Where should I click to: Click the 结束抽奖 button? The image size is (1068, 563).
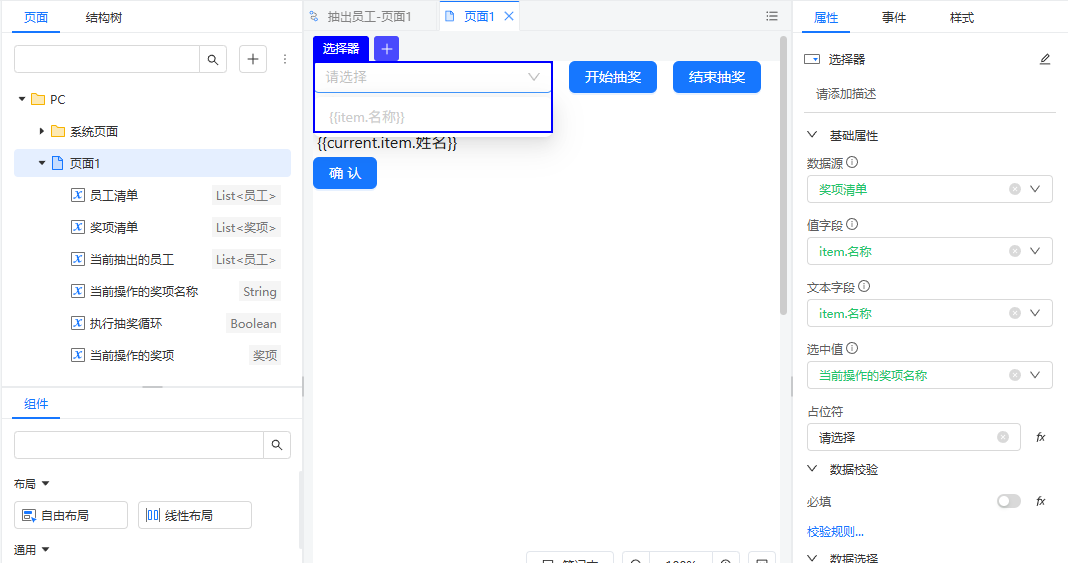717,77
